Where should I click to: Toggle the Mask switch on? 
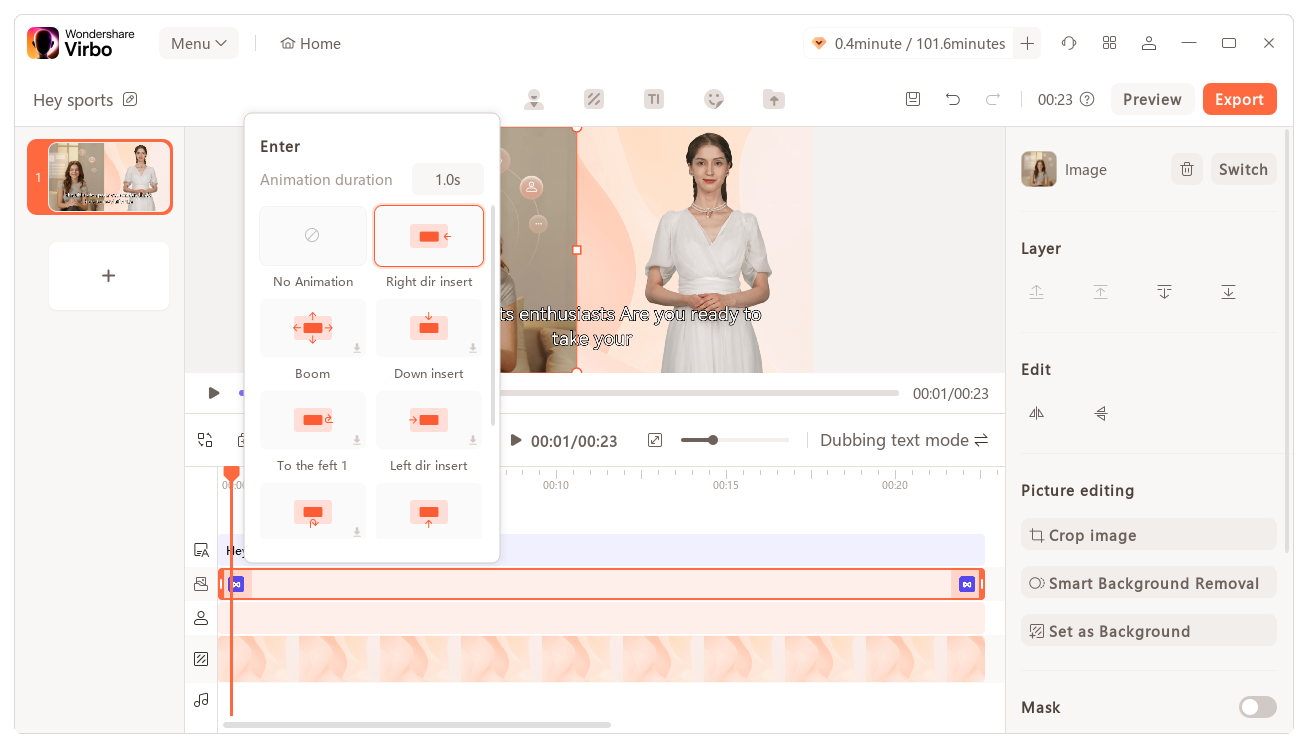[x=1257, y=707]
